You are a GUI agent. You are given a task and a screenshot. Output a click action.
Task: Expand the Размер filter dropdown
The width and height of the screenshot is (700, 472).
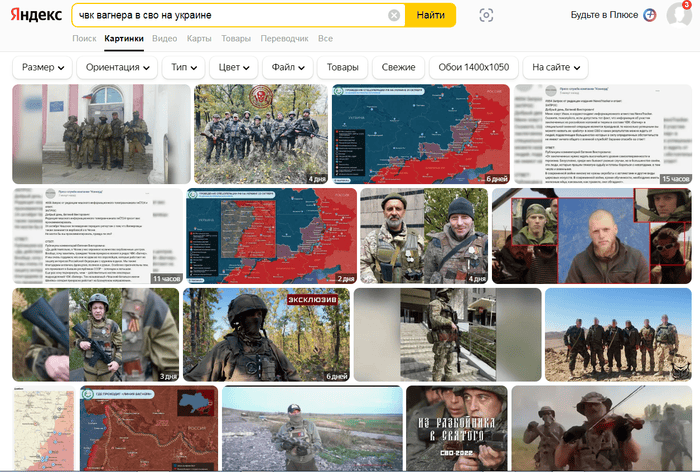44,67
